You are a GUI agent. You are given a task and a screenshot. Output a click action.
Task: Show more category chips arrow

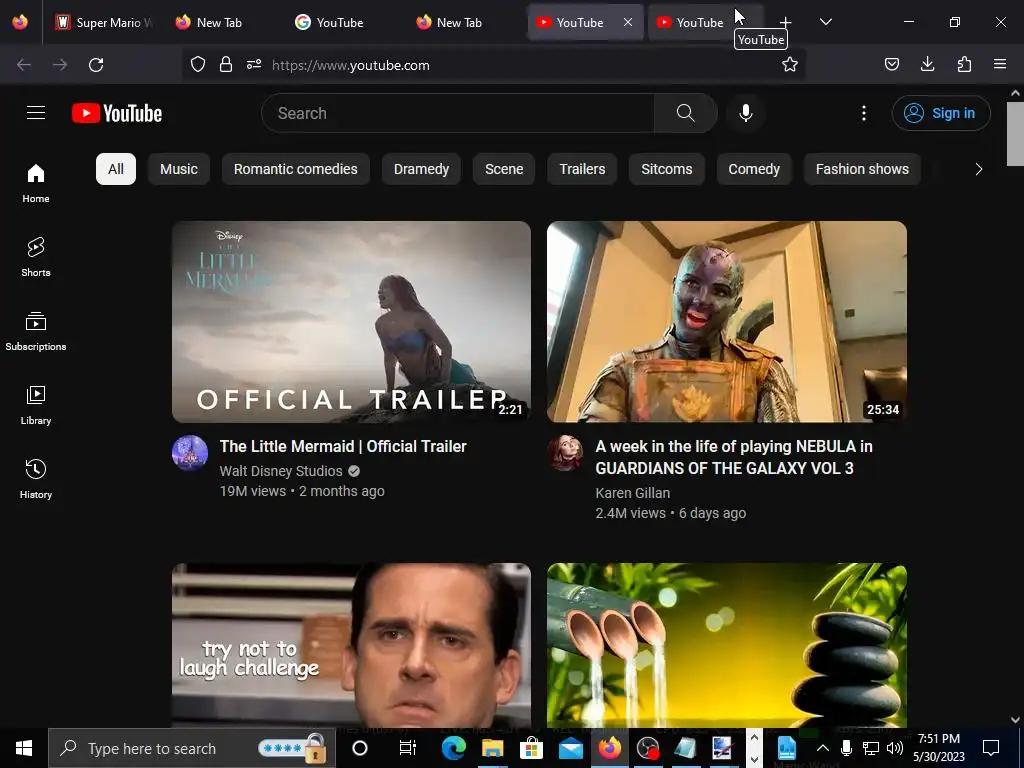click(978, 169)
